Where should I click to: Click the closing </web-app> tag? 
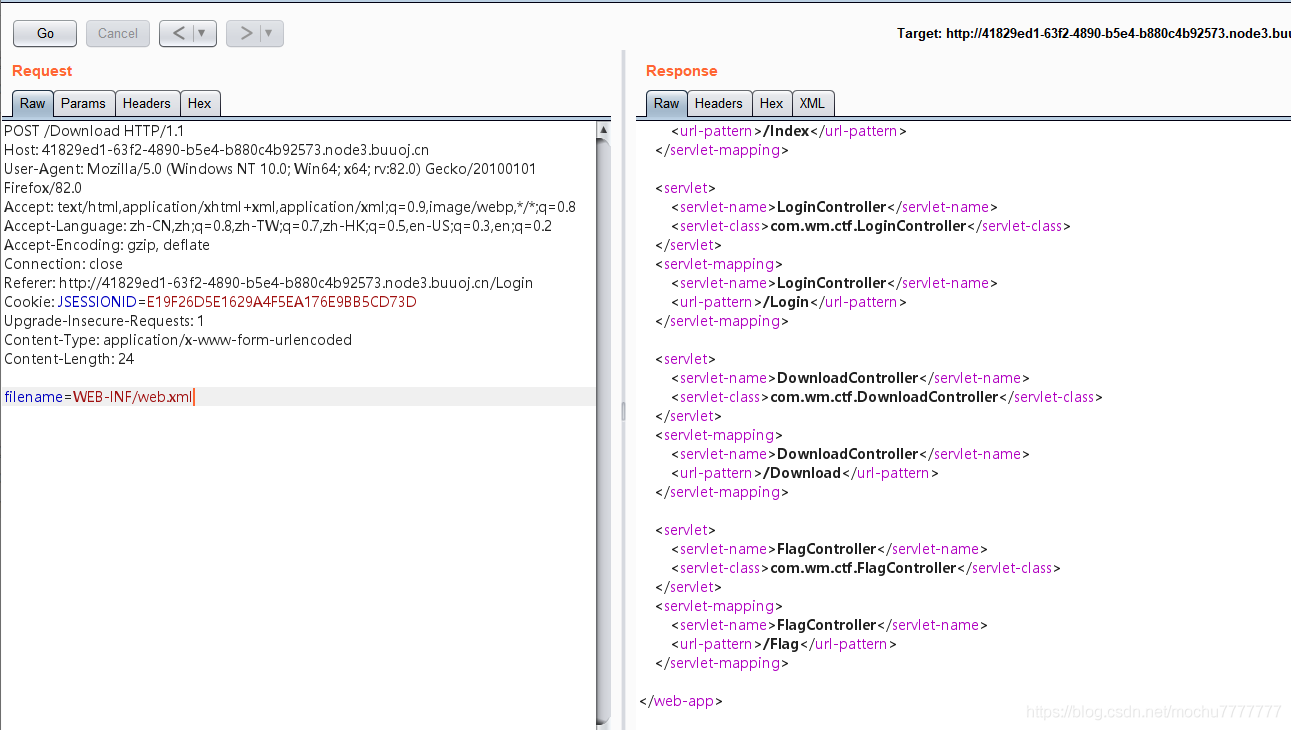(x=680, y=701)
